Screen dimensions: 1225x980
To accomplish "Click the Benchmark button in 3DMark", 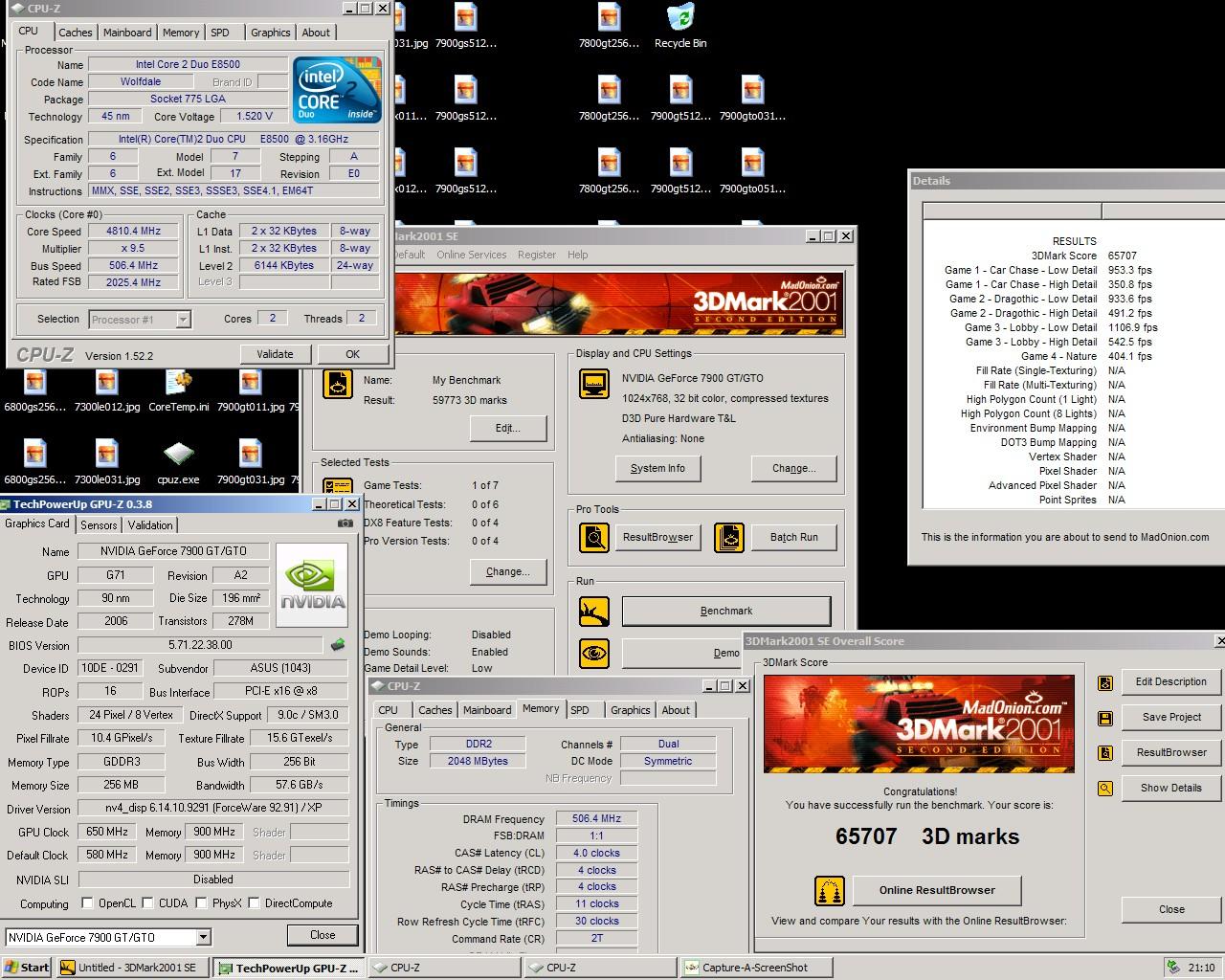I will point(726,611).
